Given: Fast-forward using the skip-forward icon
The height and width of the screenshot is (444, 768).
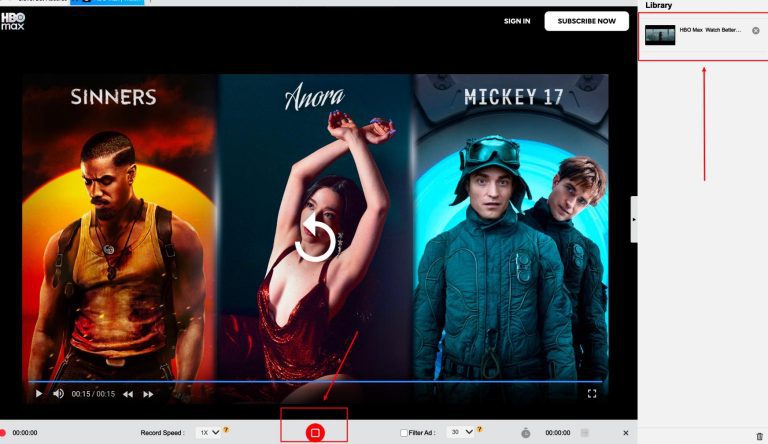Looking at the screenshot, I should (x=149, y=394).
